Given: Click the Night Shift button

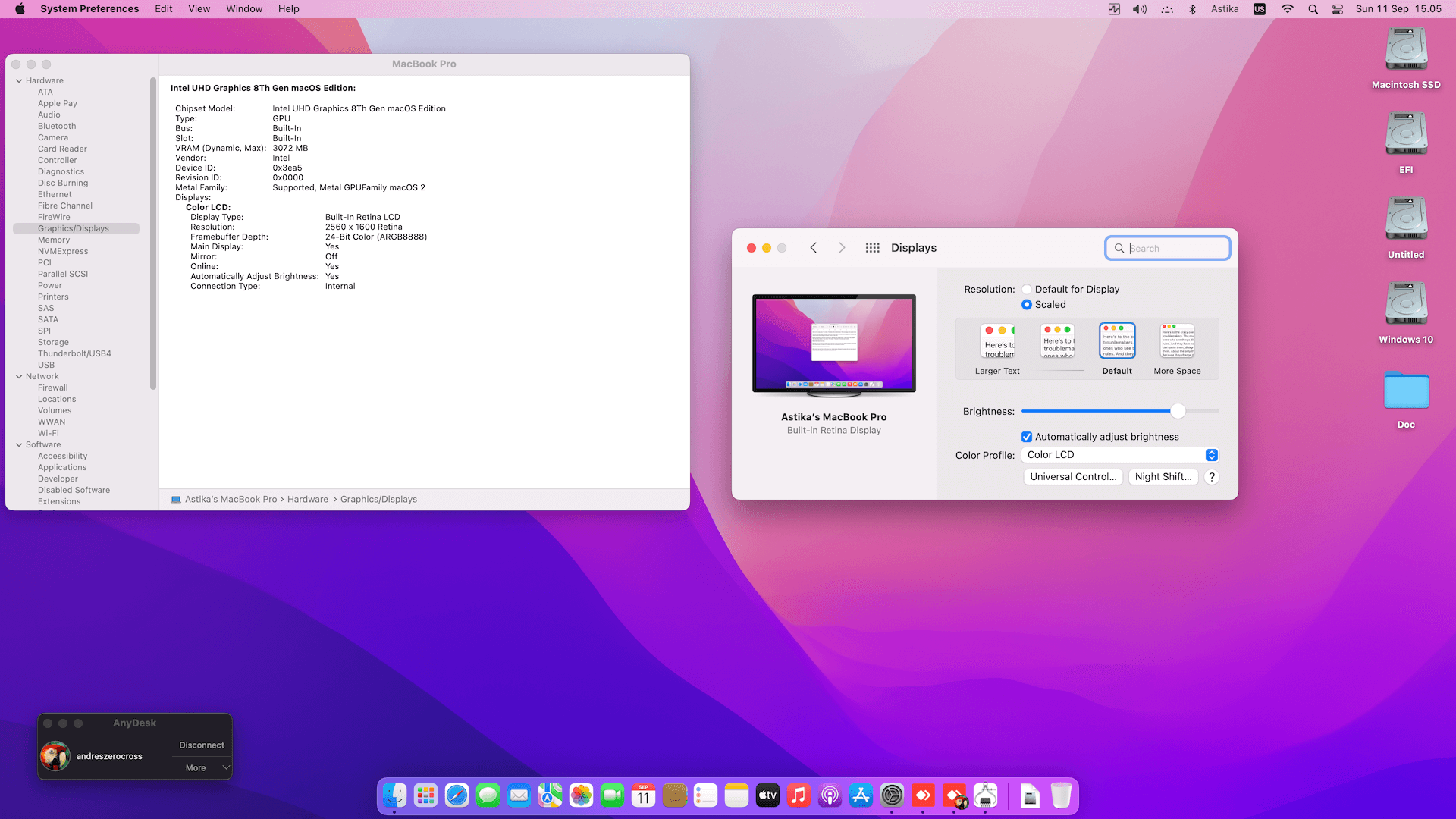Looking at the screenshot, I should (x=1163, y=476).
